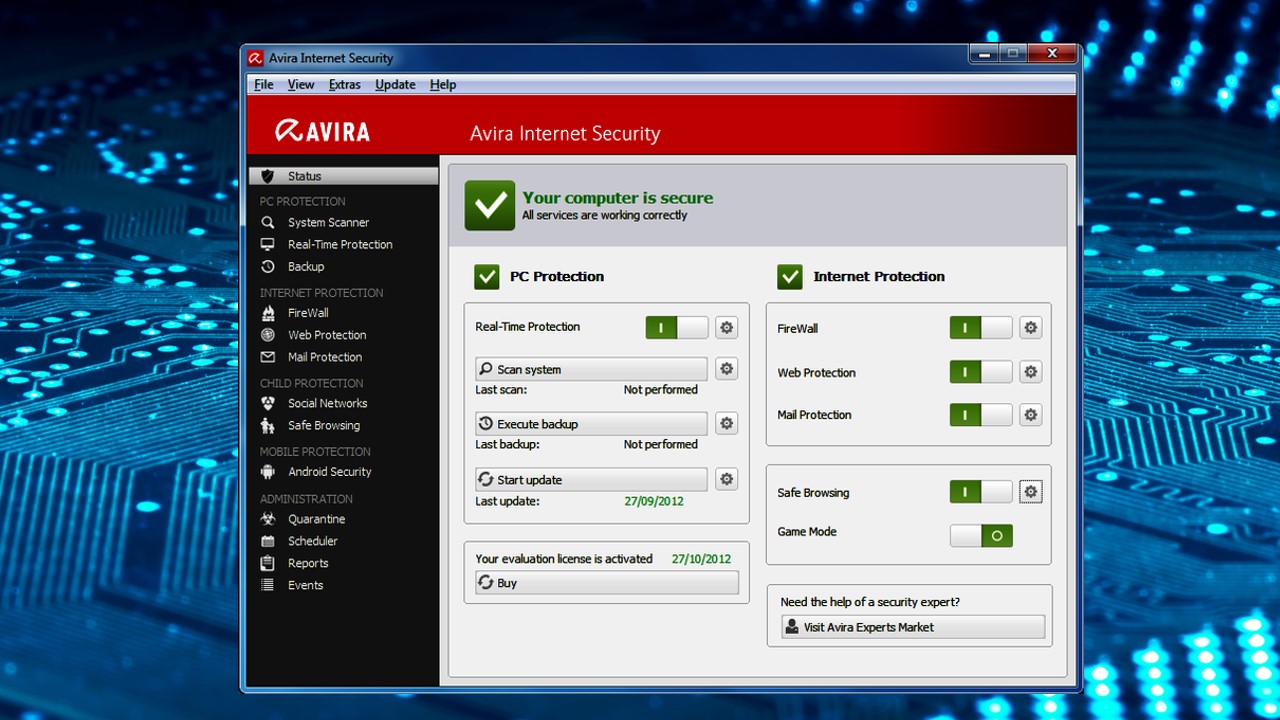
Task: Click Visit Avira Experts Market button
Action: click(x=913, y=627)
